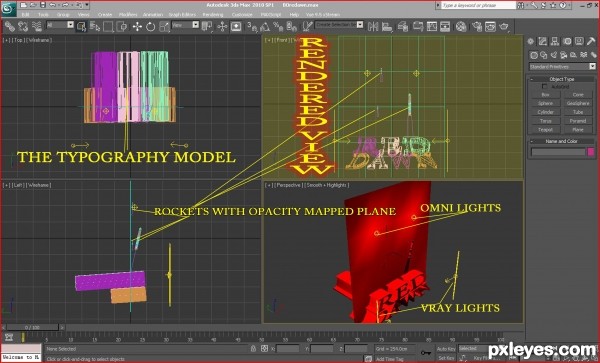Open the Mirror tool
The image size is (600, 363).
tap(372, 26)
